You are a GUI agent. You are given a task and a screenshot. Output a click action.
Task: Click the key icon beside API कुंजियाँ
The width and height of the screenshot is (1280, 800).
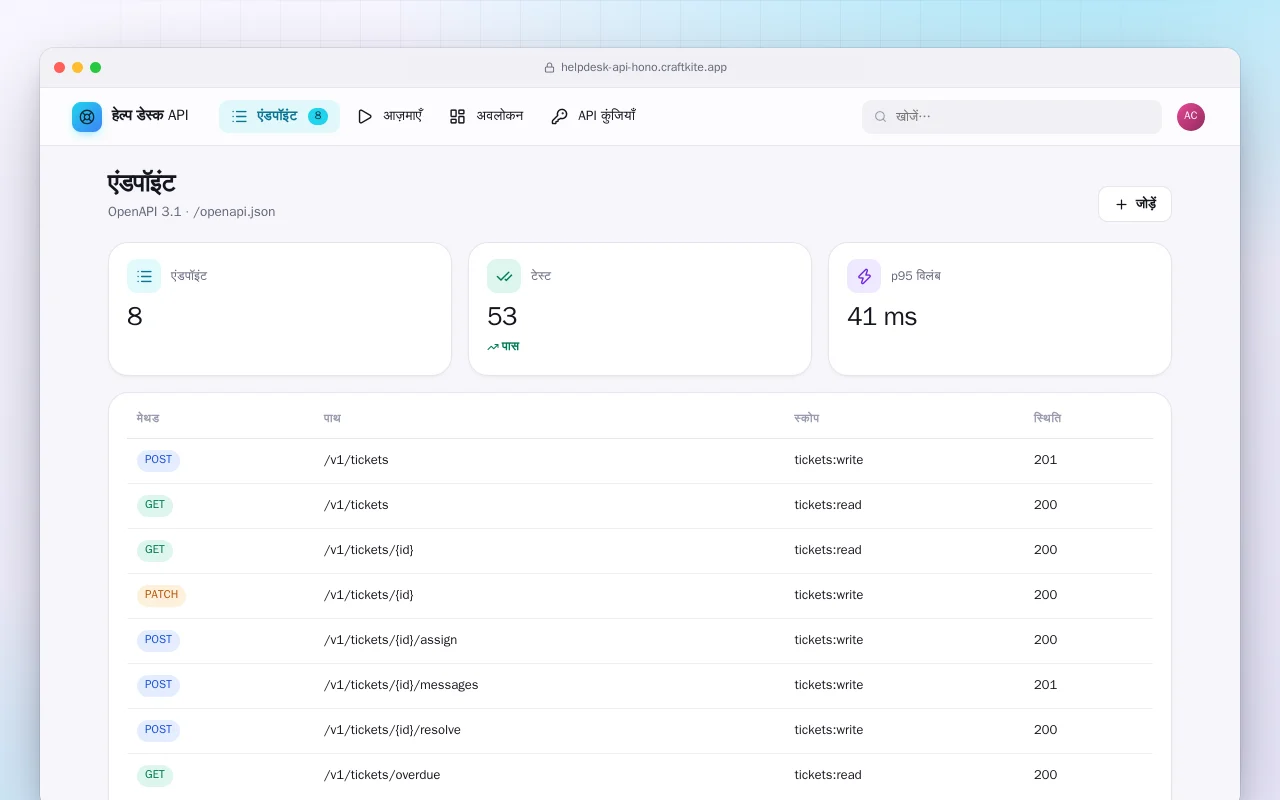(559, 117)
